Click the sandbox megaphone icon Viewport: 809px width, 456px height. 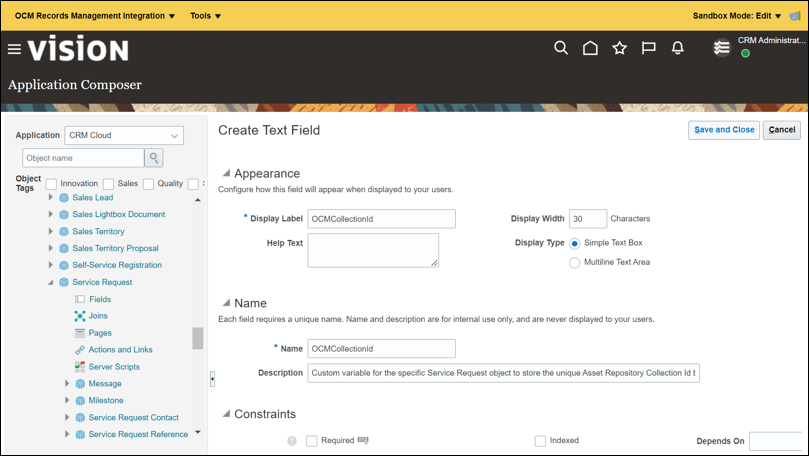795,16
